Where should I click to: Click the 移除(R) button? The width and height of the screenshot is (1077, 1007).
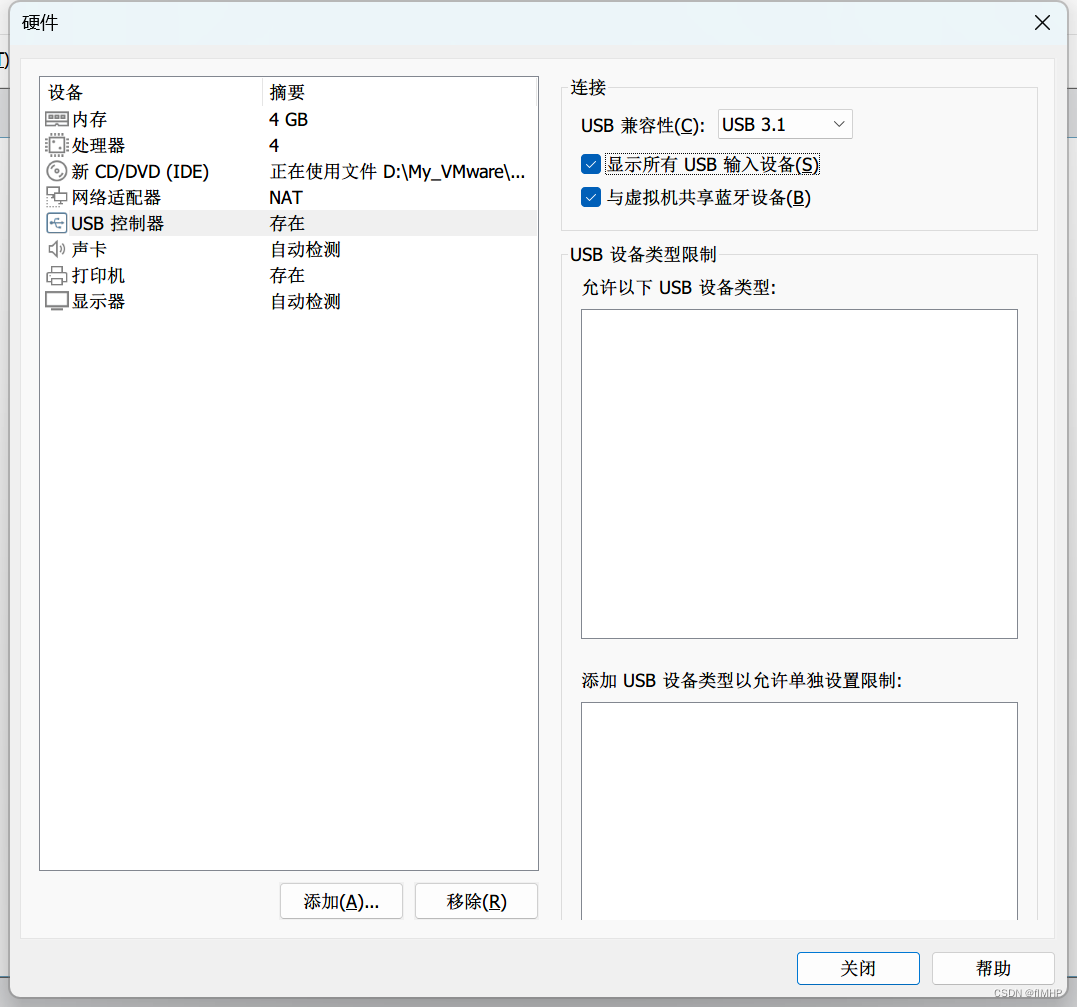pyautogui.click(x=476, y=901)
